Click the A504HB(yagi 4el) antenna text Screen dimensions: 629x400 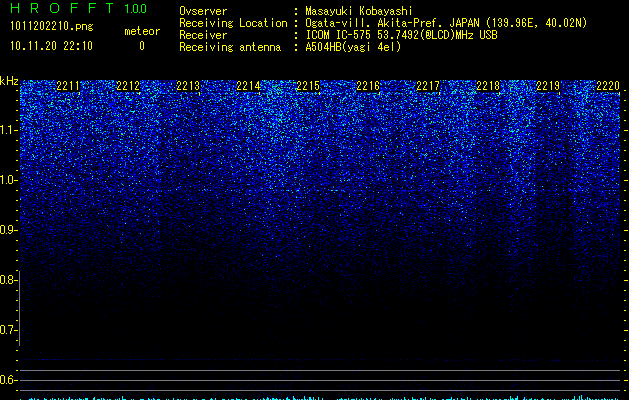point(353,47)
